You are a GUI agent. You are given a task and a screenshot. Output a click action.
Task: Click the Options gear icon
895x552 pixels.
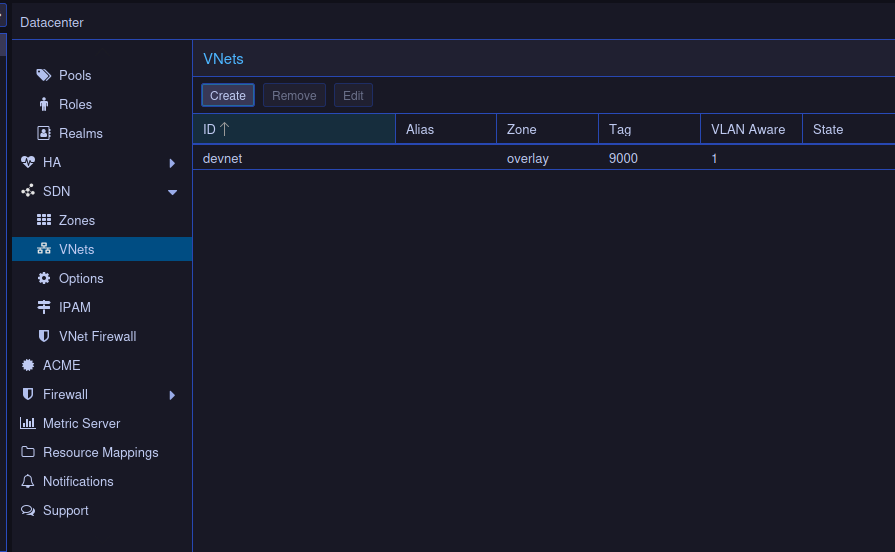(x=44, y=278)
